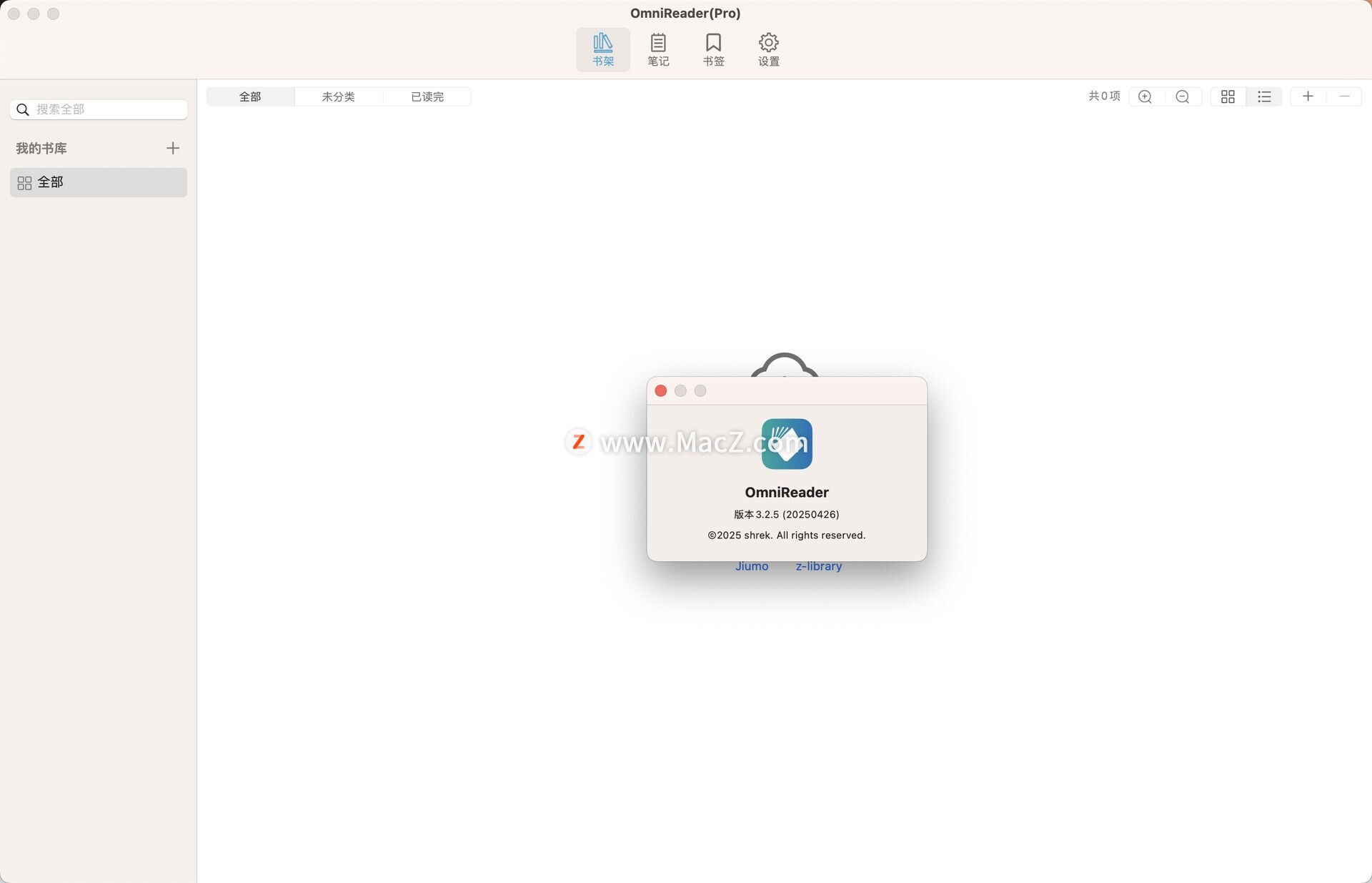Click the OmniReader name in about dialog
Screen dimensions: 1372x883
click(787, 492)
